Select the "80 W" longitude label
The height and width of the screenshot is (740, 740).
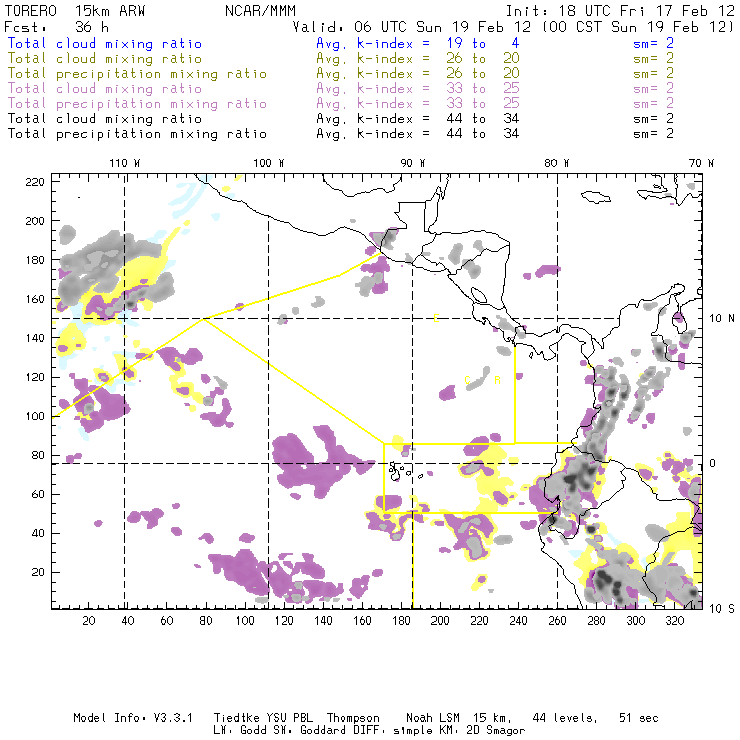coord(556,163)
